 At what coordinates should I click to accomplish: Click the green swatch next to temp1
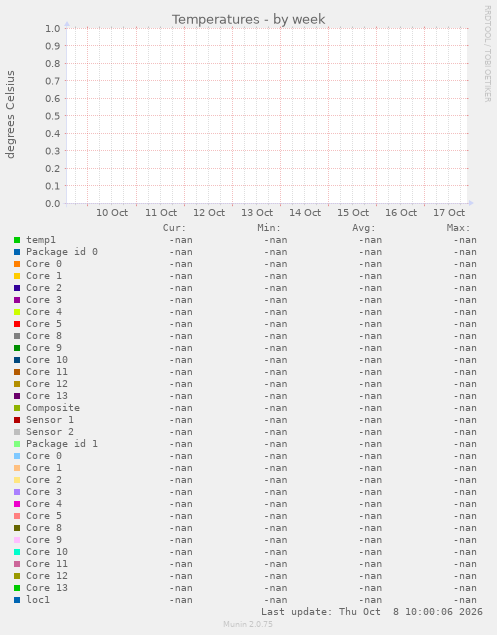pos(17,240)
